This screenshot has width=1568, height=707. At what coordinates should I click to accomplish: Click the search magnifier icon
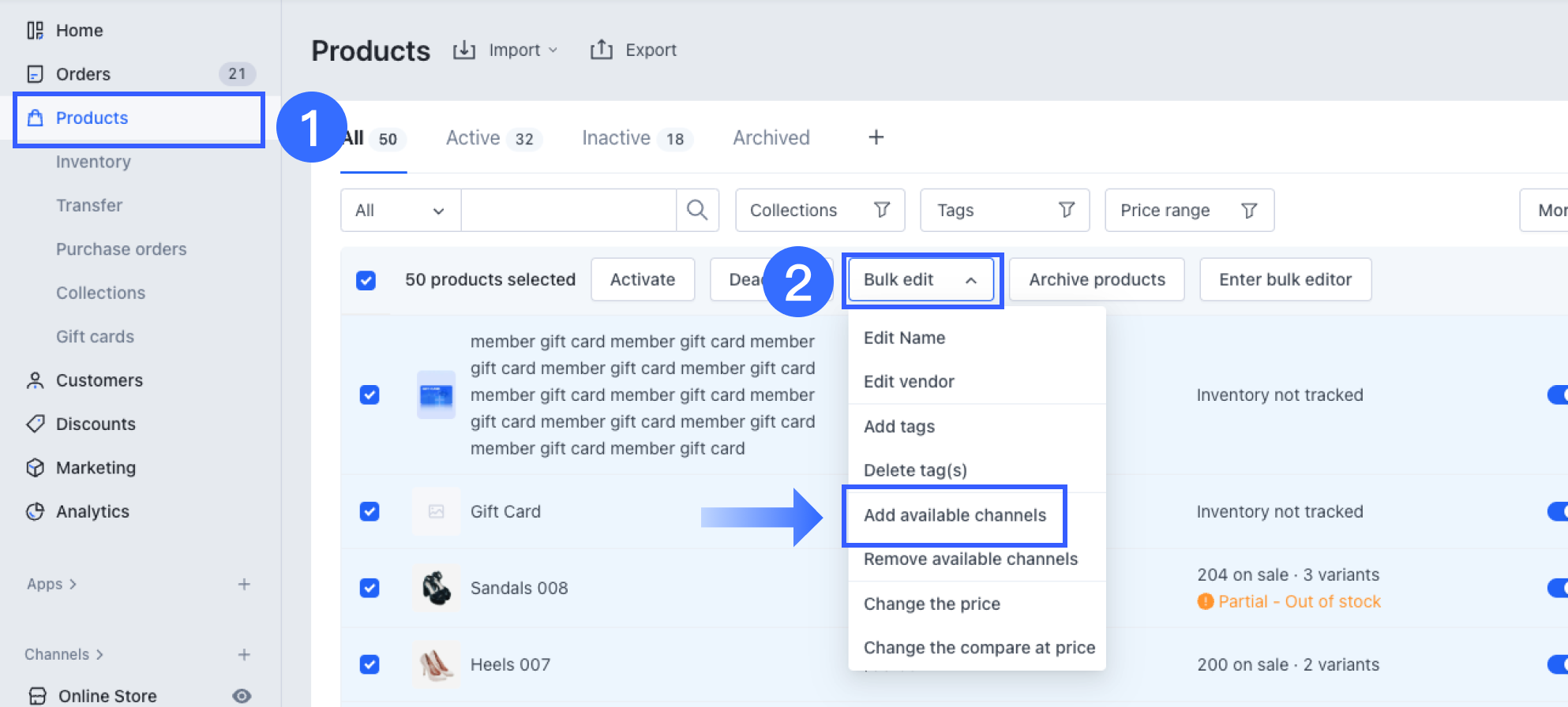(697, 210)
